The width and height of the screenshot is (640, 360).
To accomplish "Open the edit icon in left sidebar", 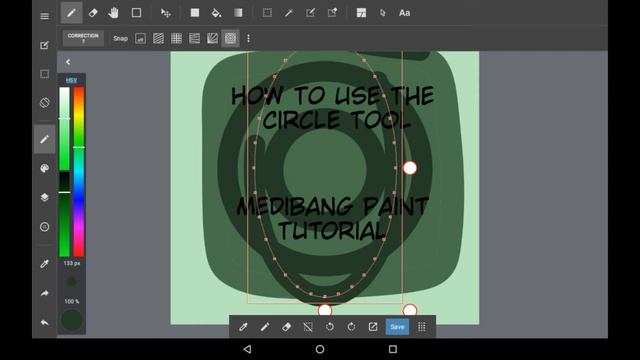I will pyautogui.click(x=44, y=45).
